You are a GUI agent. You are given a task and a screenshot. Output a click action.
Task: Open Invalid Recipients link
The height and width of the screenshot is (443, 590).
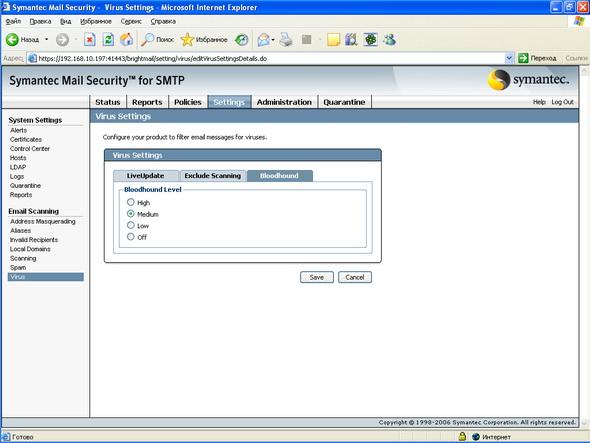(34, 240)
